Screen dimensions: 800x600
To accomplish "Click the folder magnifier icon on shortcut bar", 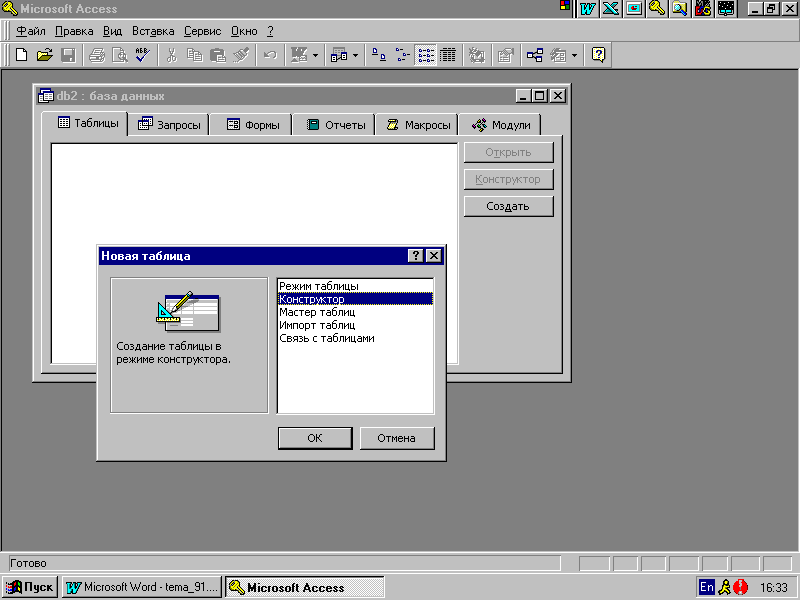I will point(680,8).
